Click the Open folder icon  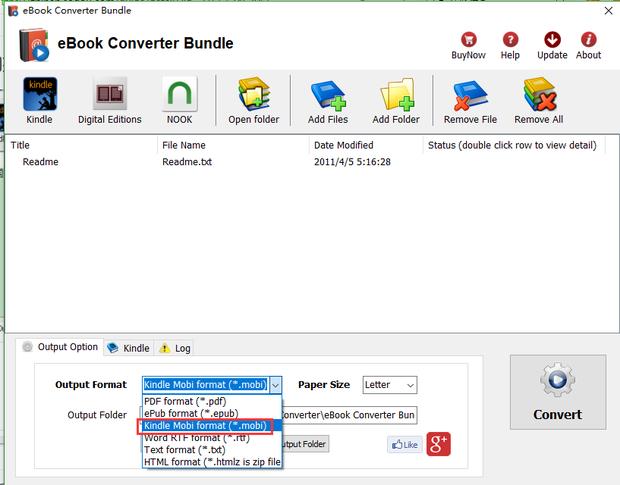[254, 94]
